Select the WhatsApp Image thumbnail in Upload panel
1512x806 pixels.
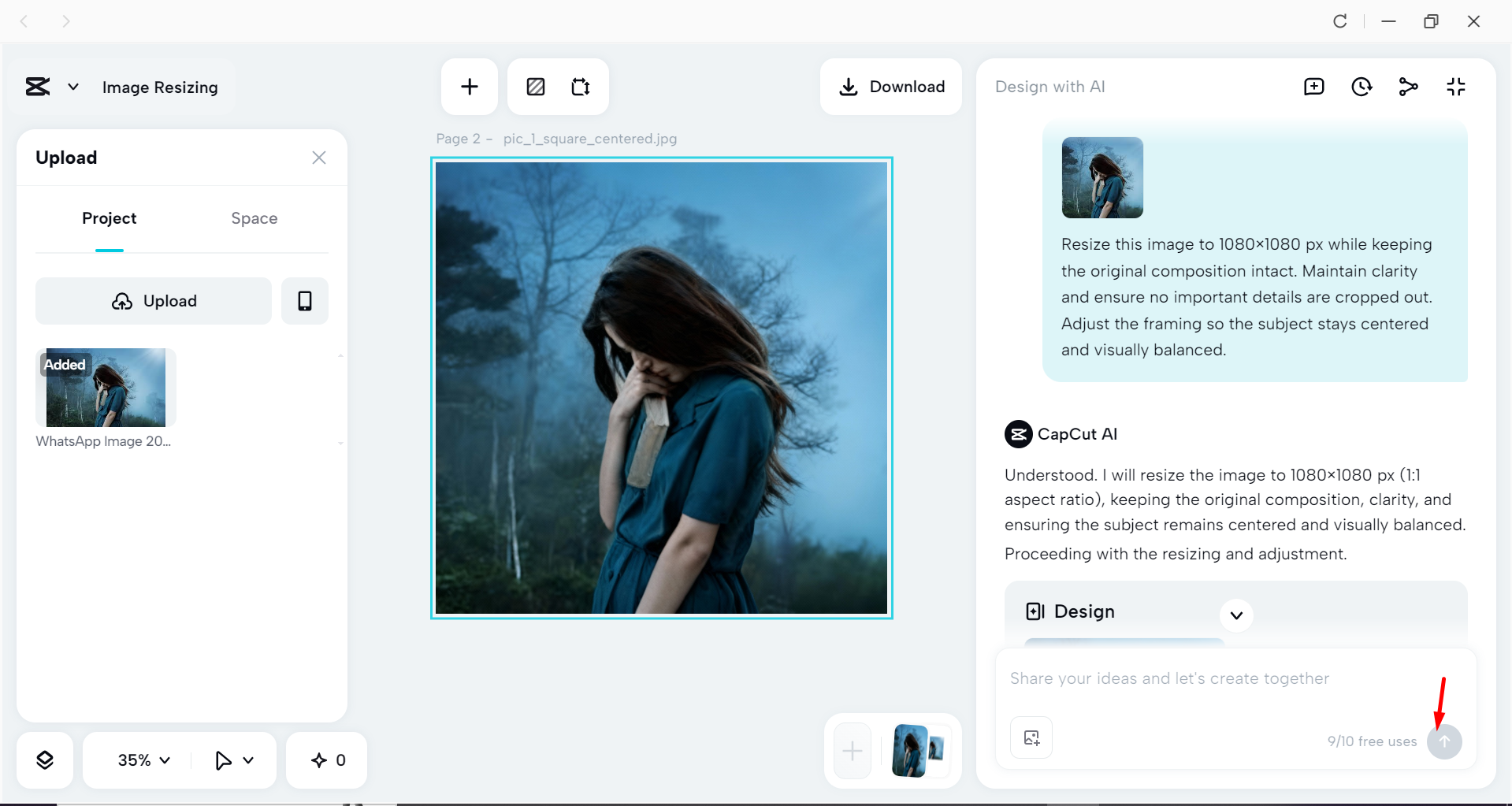pyautogui.click(x=105, y=388)
